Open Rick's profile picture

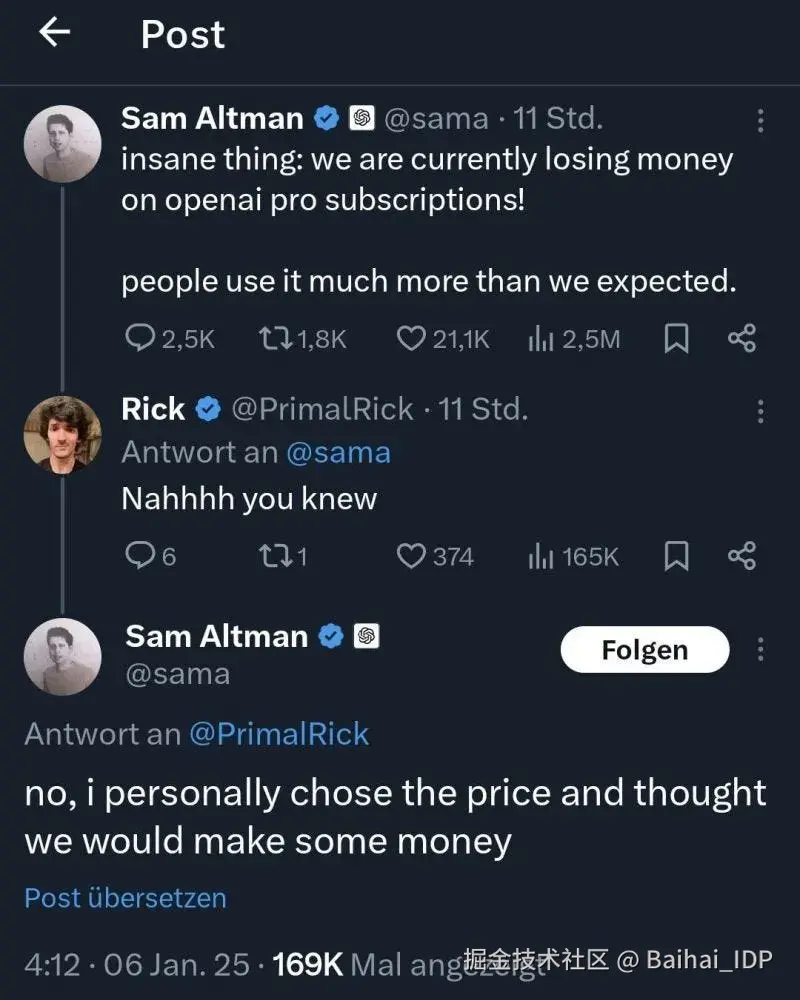(x=62, y=432)
